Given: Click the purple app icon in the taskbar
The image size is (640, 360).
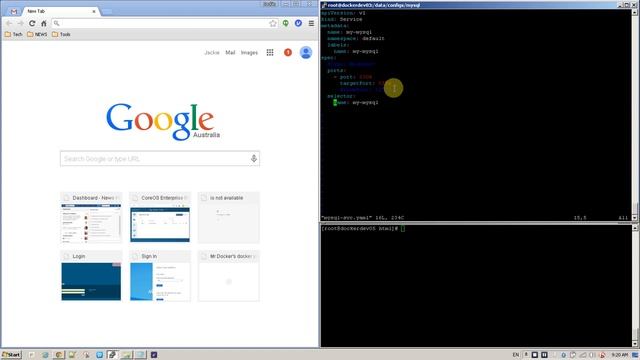Looking at the screenshot, I should click(x=154, y=355).
